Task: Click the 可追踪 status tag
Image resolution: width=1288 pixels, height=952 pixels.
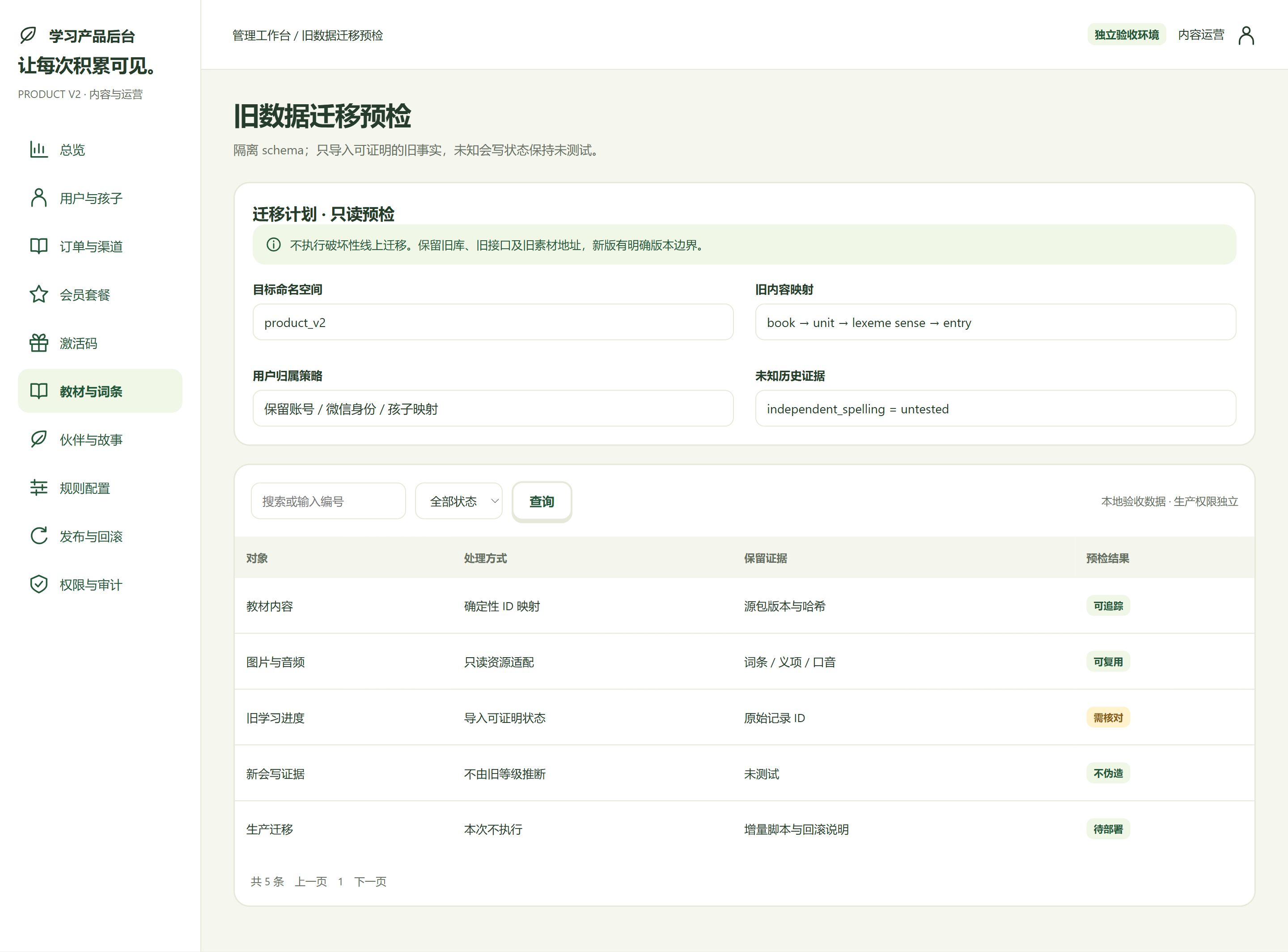Action: tap(1108, 606)
